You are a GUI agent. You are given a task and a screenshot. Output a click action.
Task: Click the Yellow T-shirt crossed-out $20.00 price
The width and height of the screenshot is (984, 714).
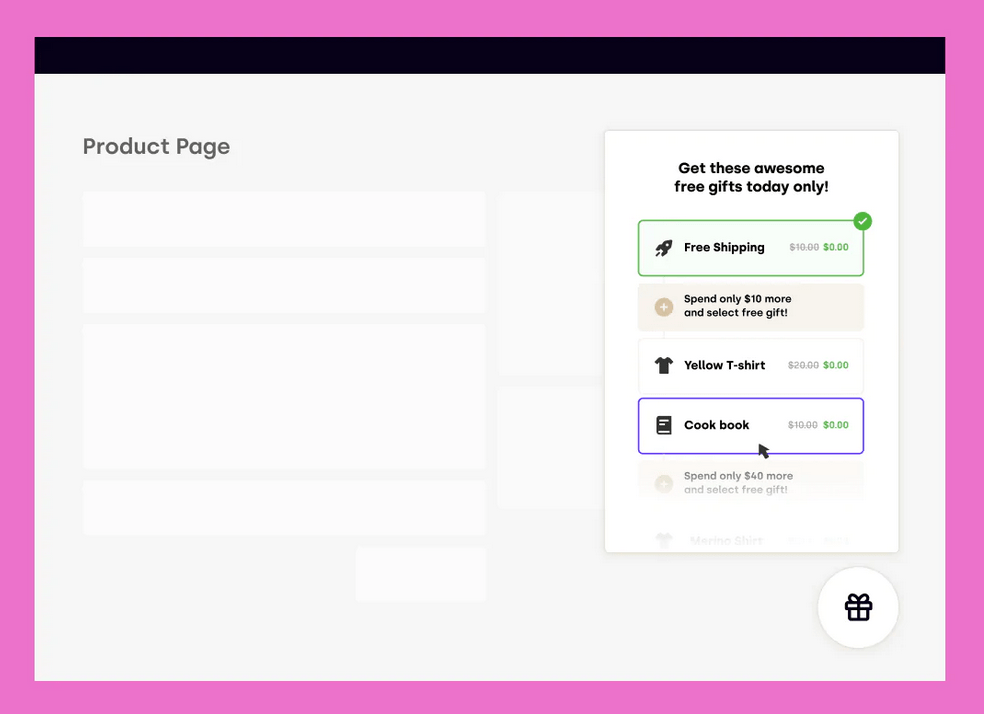point(803,366)
